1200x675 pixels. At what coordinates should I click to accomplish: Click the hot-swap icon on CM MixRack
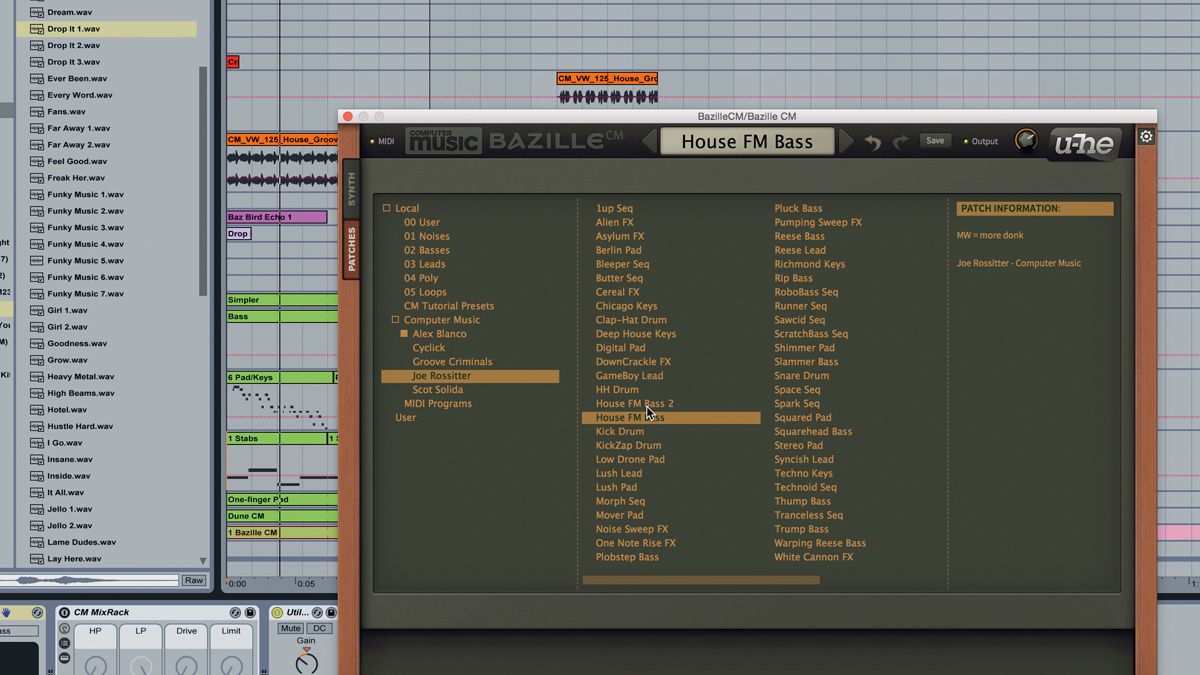click(235, 612)
